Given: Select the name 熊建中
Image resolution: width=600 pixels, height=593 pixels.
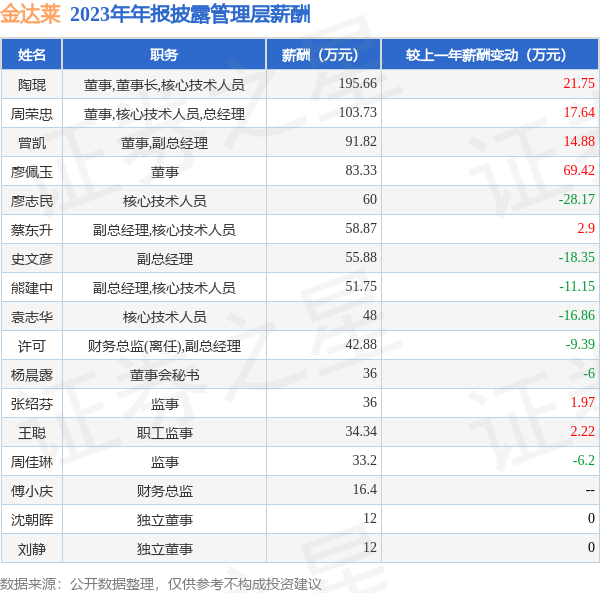Looking at the screenshot, I should [32, 288].
